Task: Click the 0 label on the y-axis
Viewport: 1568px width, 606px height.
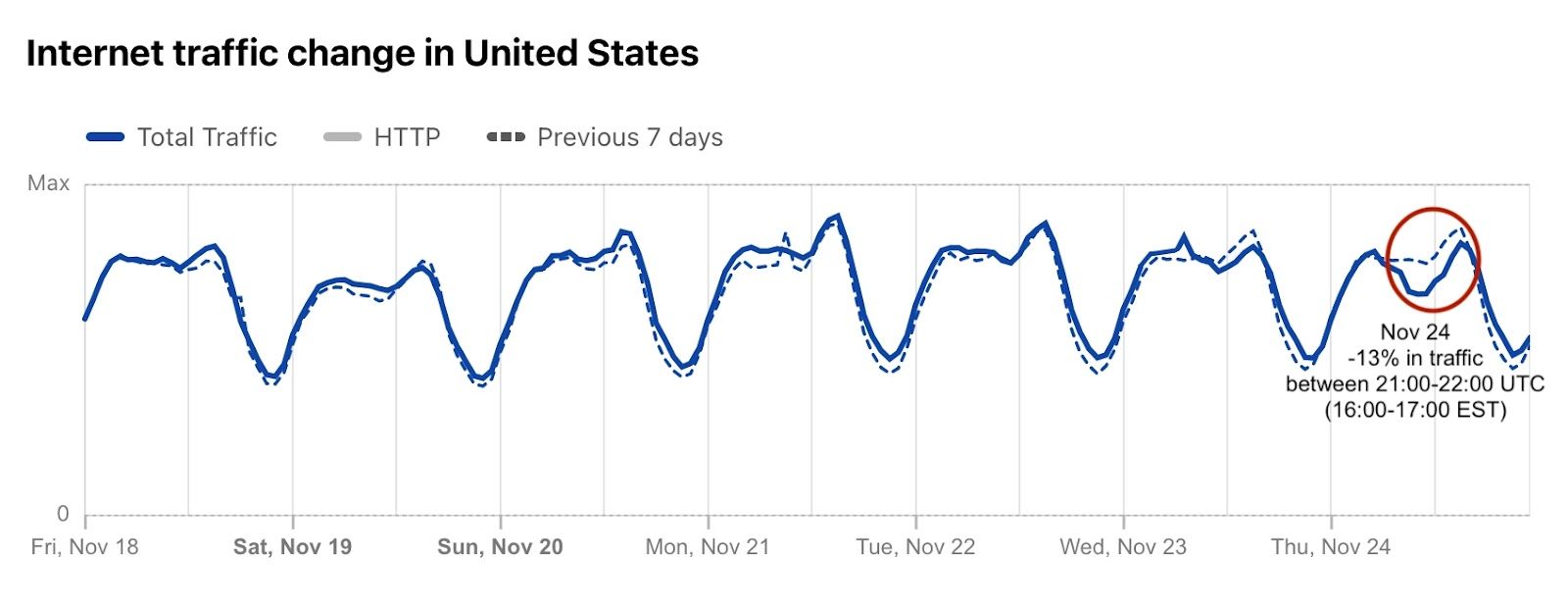Action: (x=63, y=513)
